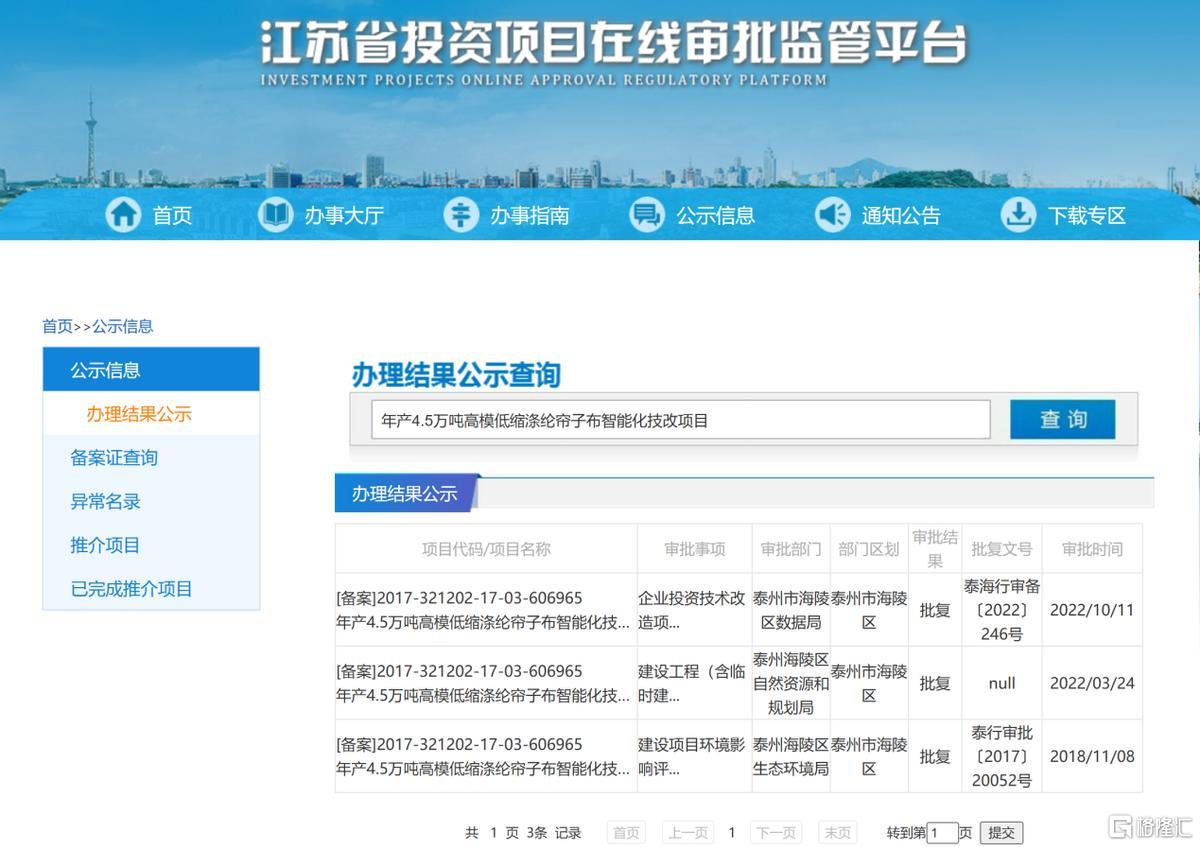This screenshot has height=847, width=1200.
Task: Select 办理结果公示 in the sidebar
Action: point(139,414)
